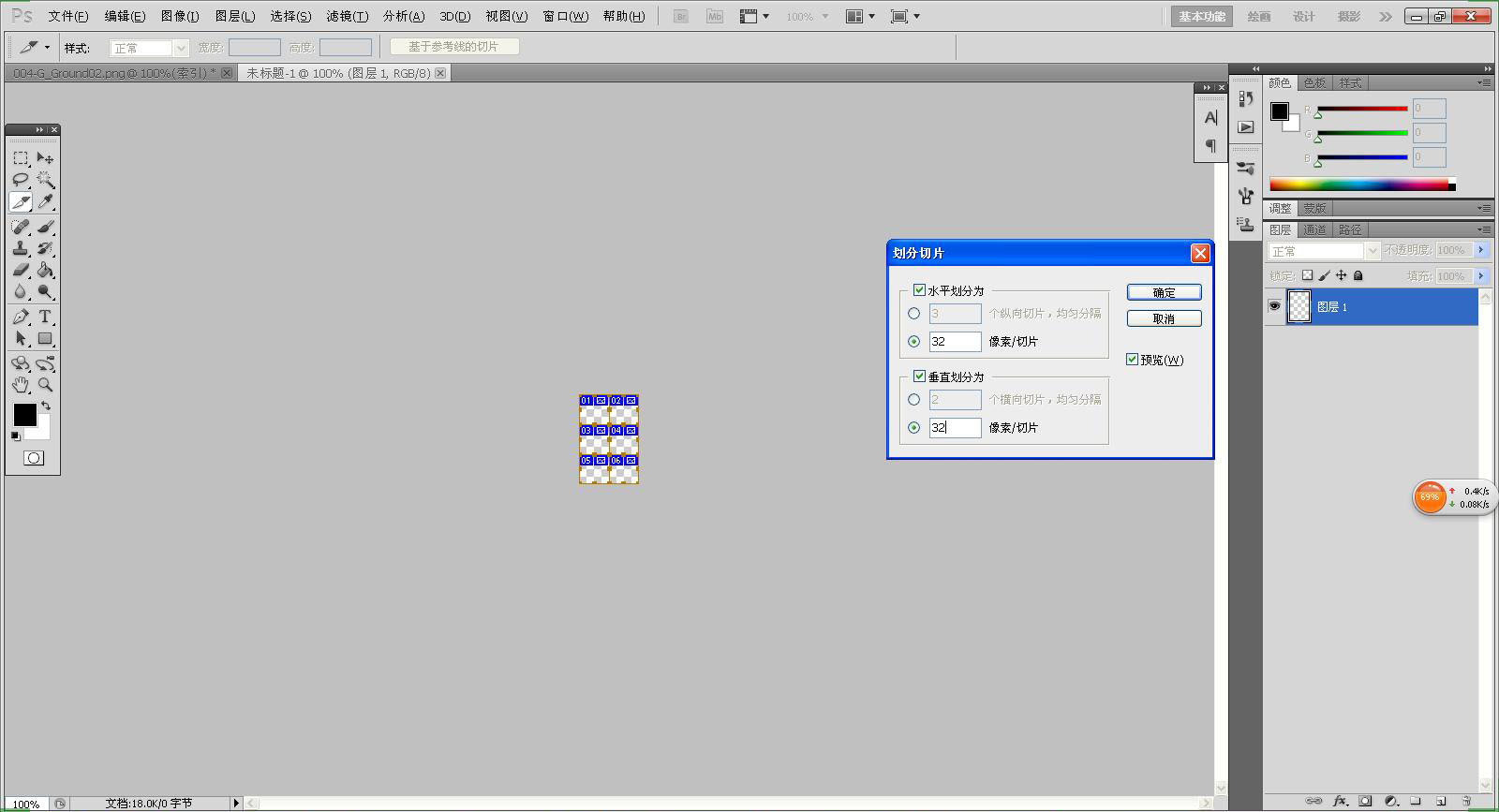The height and width of the screenshot is (812, 1499).
Task: Uncheck the 垂直划分为 checkbox
Action: (919, 376)
